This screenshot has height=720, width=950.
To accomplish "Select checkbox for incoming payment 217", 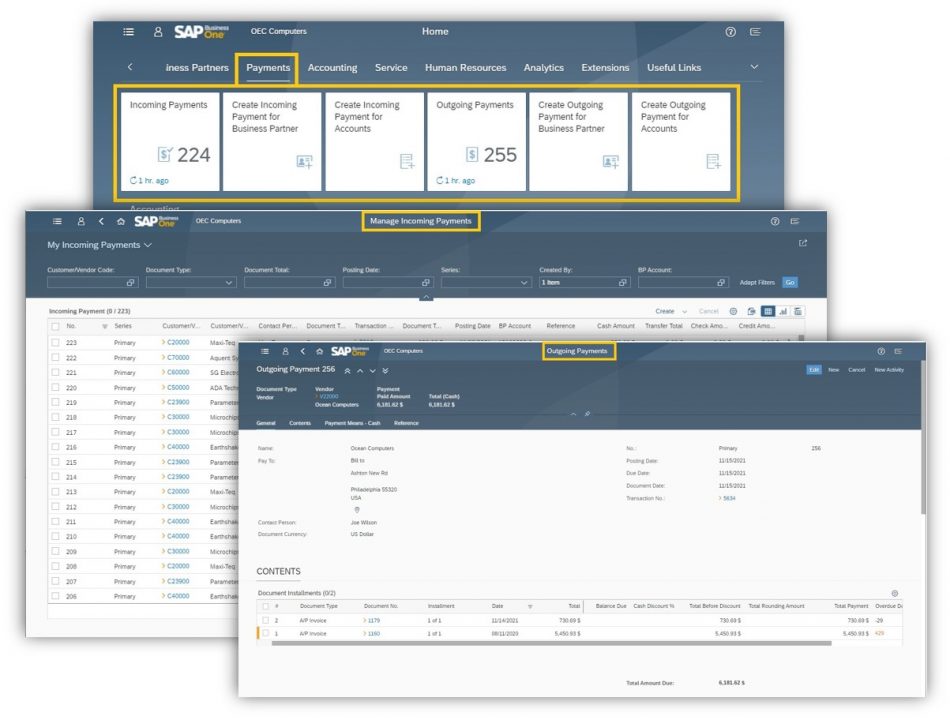I will pyautogui.click(x=55, y=432).
